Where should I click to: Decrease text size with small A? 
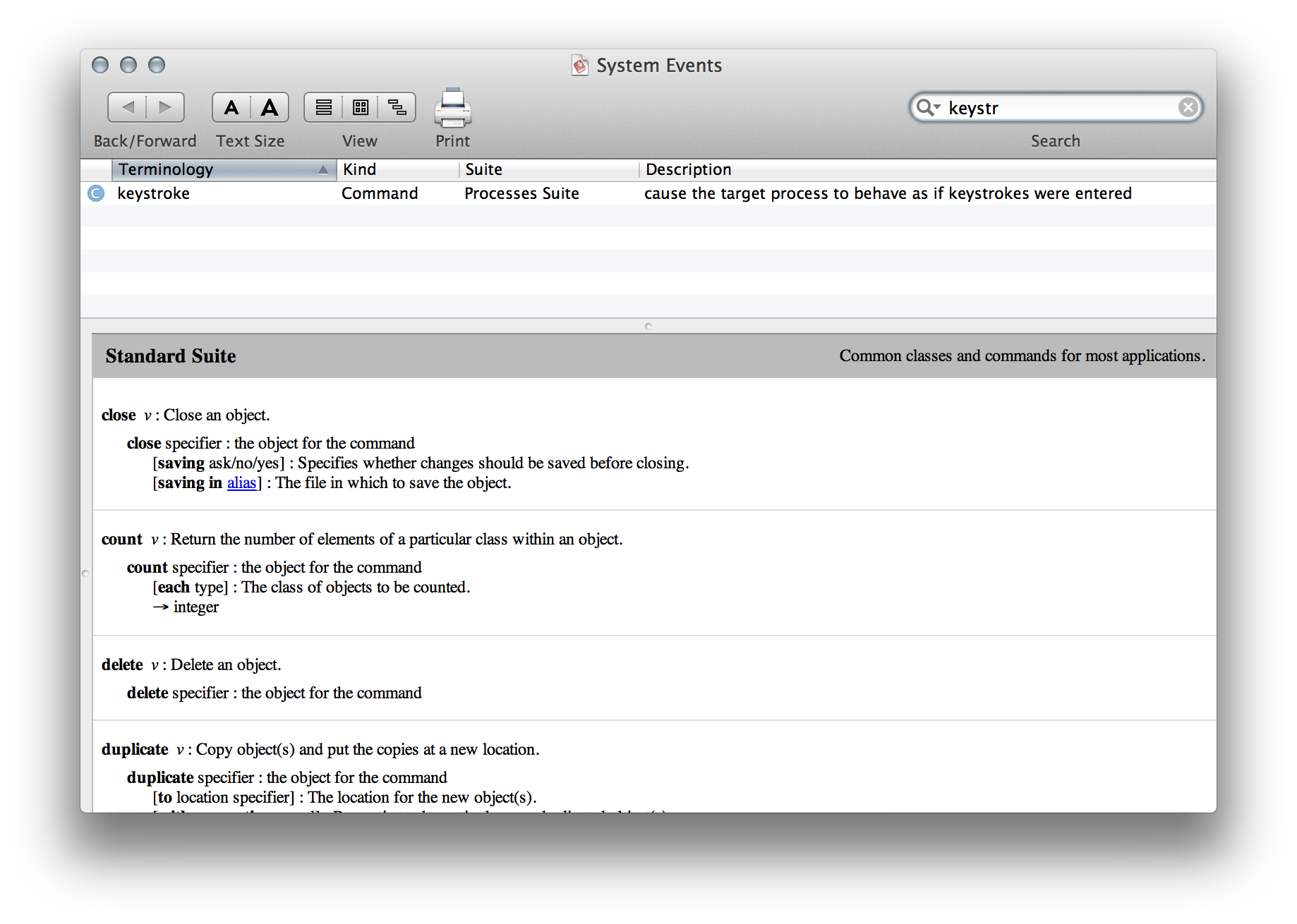[231, 107]
